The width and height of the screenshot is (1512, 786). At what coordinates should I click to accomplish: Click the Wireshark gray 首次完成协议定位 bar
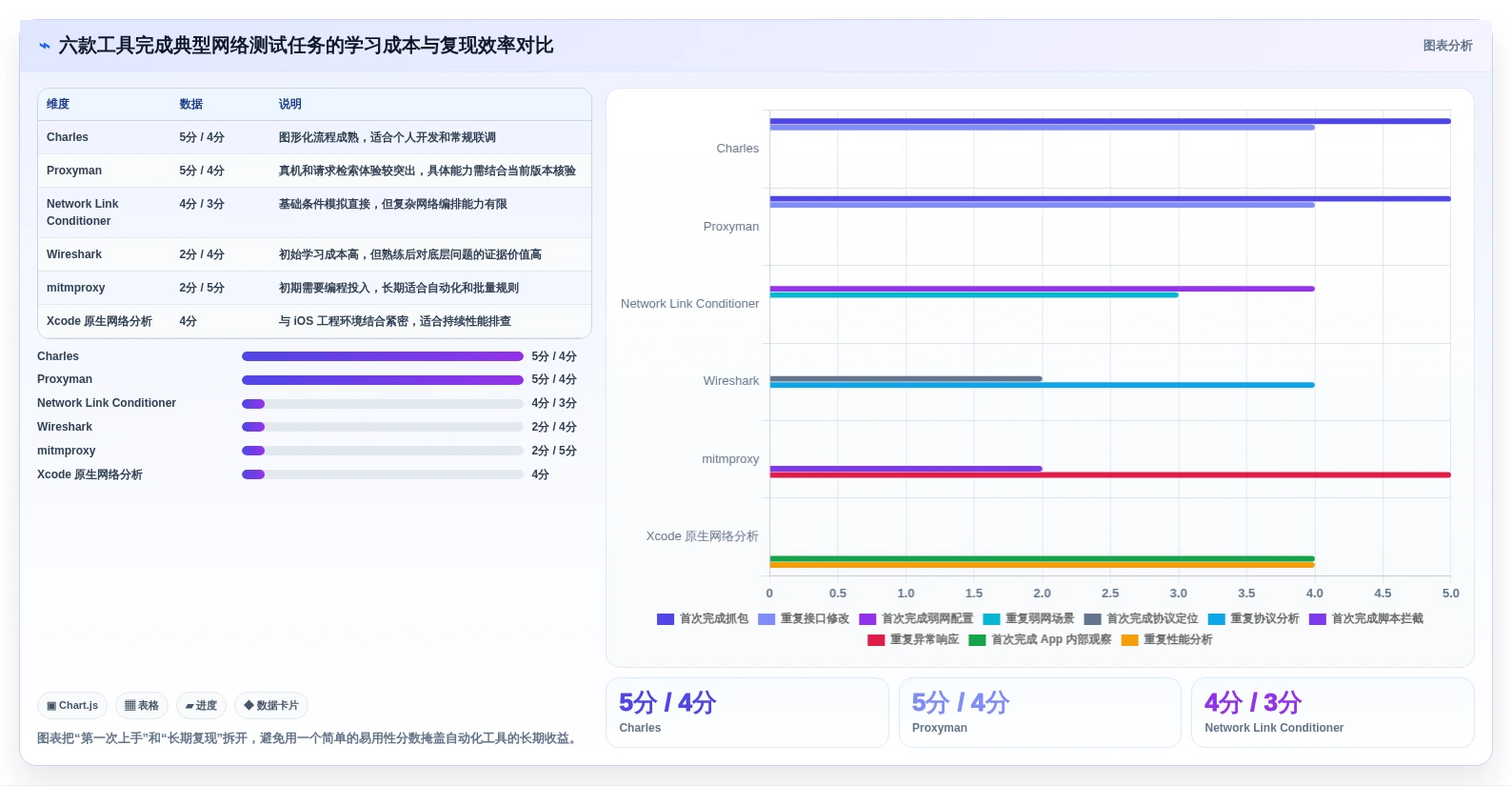(906, 378)
